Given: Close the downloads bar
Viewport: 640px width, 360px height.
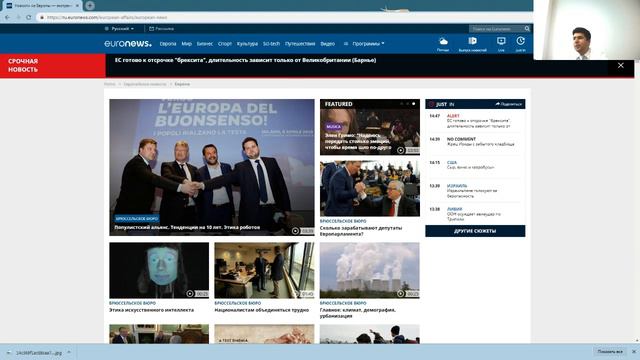Looking at the screenshot, I should (x=634, y=351).
